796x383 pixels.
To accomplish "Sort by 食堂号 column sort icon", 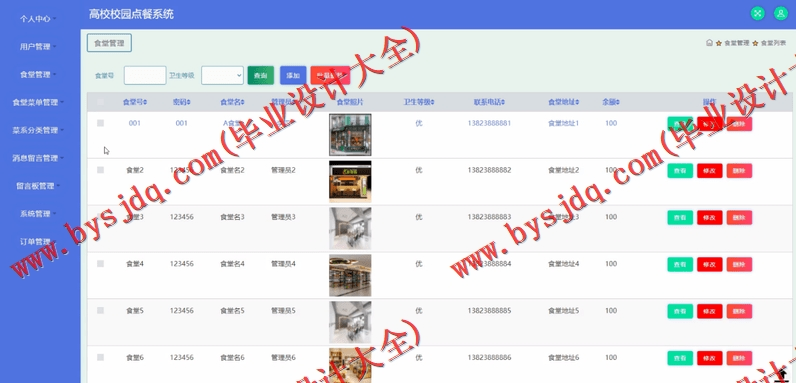I will (145, 102).
